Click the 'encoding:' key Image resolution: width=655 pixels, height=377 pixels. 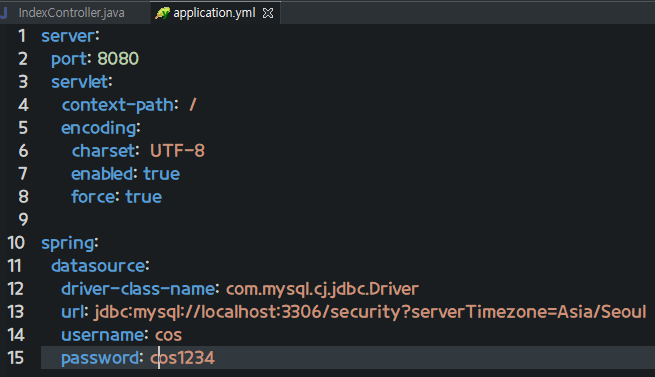click(x=101, y=128)
